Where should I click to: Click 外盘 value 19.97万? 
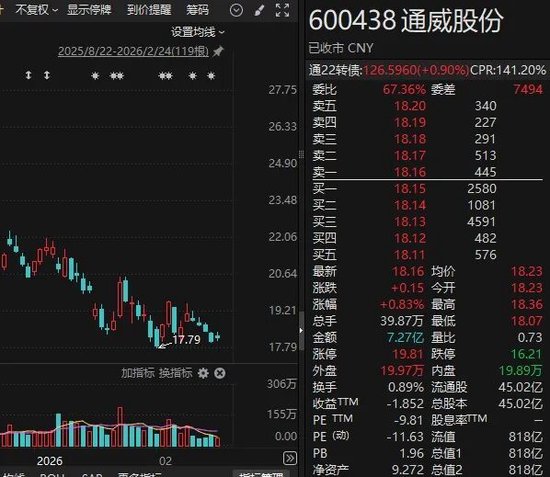402,370
